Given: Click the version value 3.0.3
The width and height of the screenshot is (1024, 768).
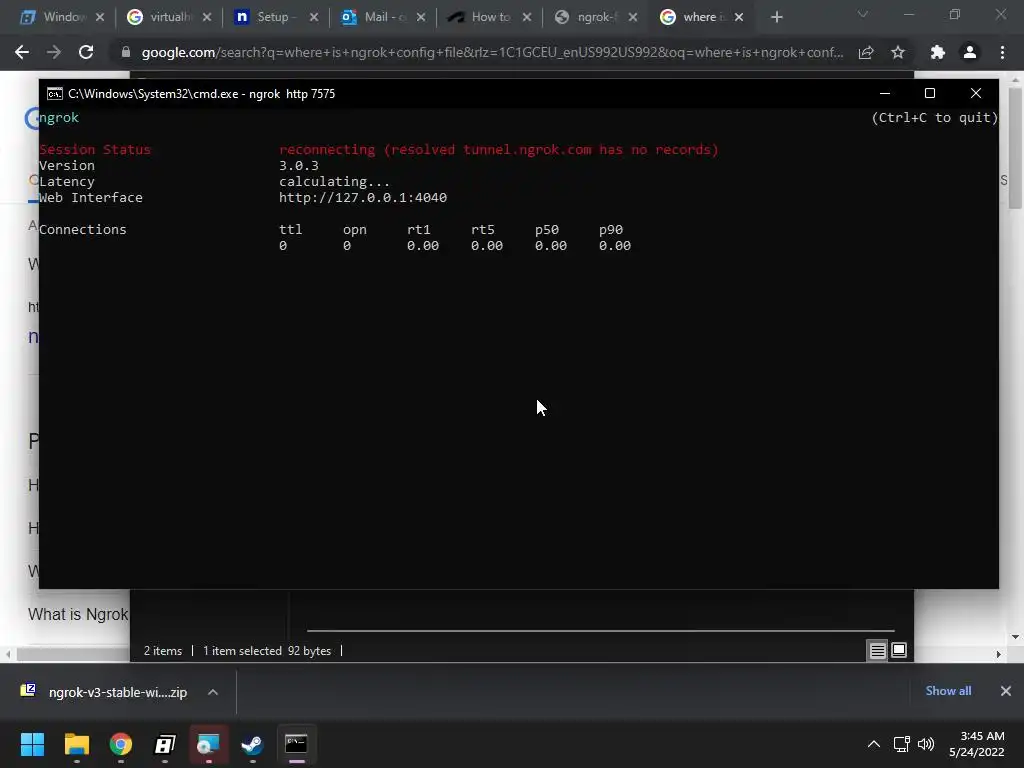Looking at the screenshot, I should pos(299,166).
